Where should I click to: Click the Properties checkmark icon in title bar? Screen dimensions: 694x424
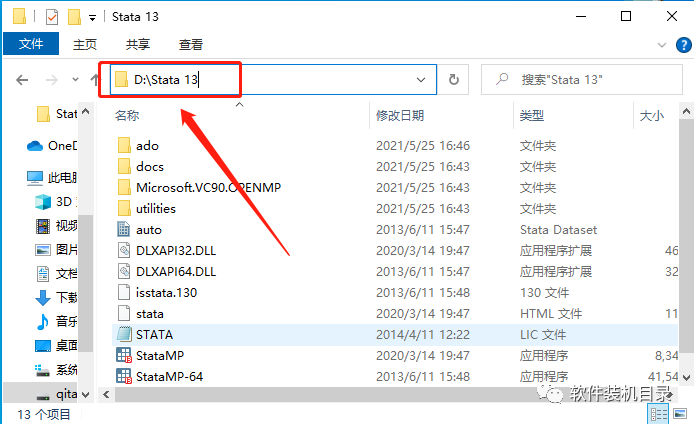click(x=52, y=17)
